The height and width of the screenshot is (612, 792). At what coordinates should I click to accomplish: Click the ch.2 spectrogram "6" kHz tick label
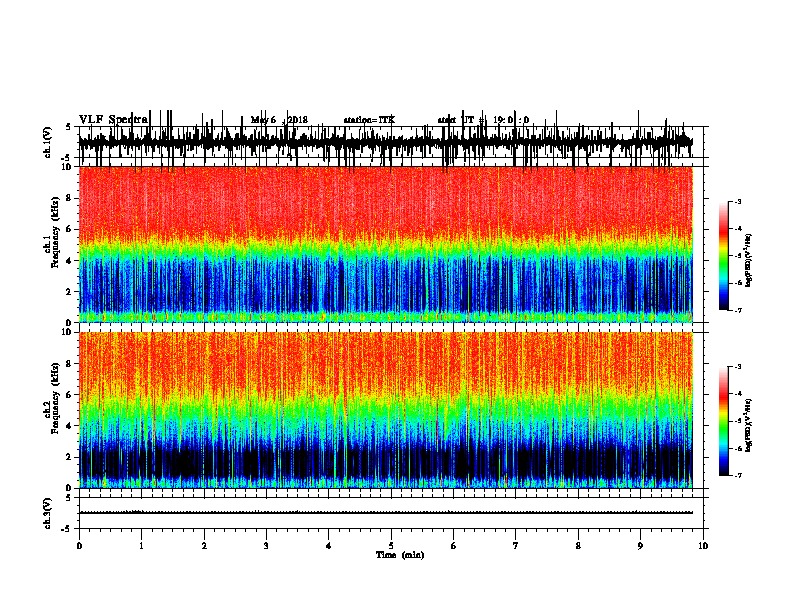coord(70,395)
